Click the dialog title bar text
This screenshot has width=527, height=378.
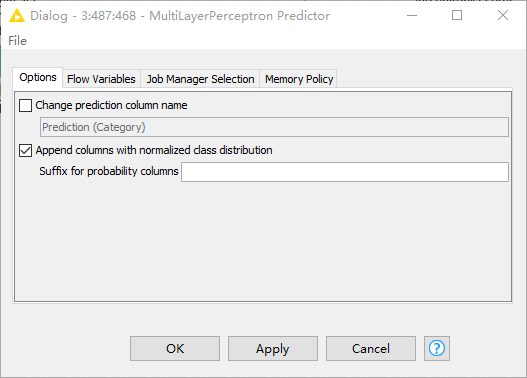point(180,16)
